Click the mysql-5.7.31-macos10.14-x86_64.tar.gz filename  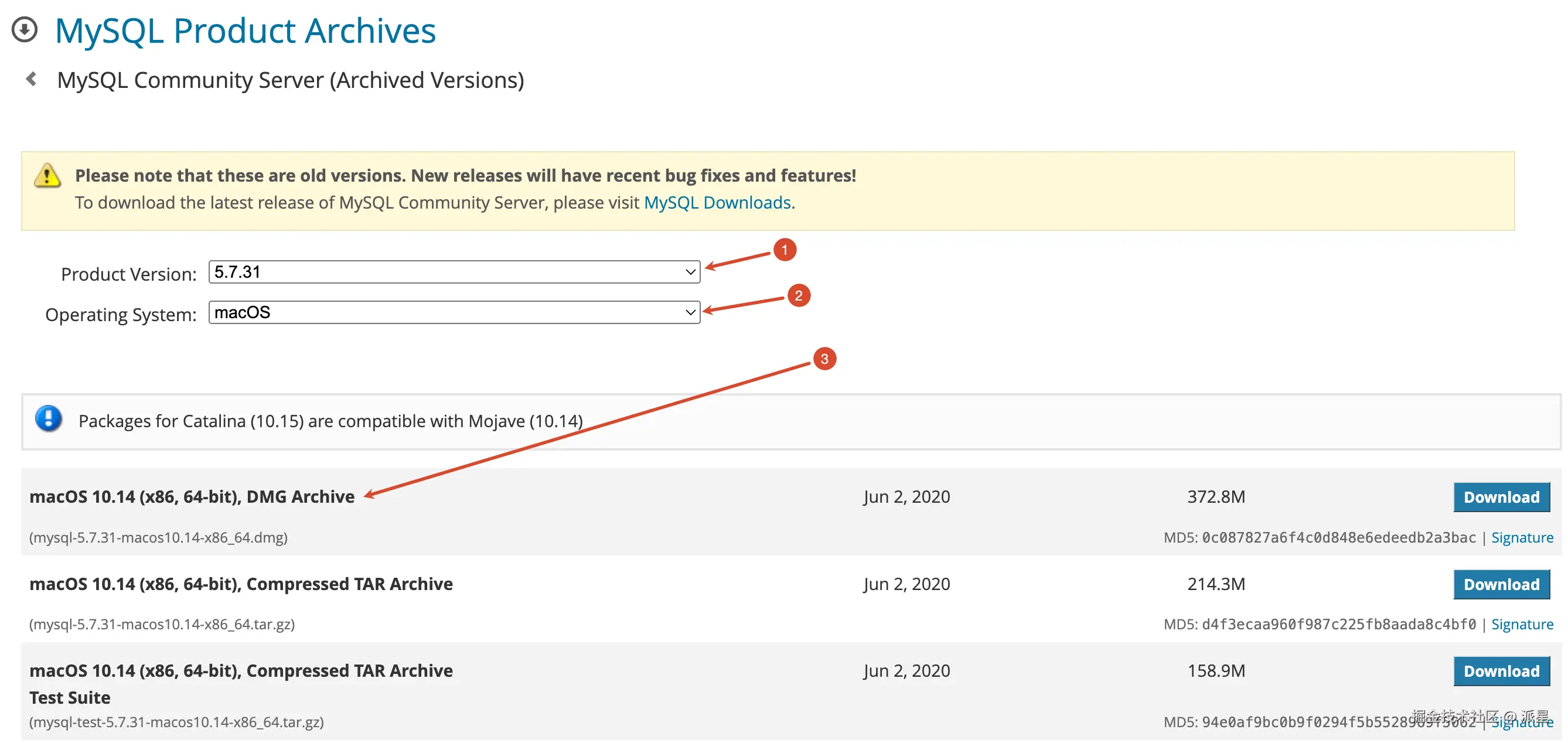click(162, 624)
